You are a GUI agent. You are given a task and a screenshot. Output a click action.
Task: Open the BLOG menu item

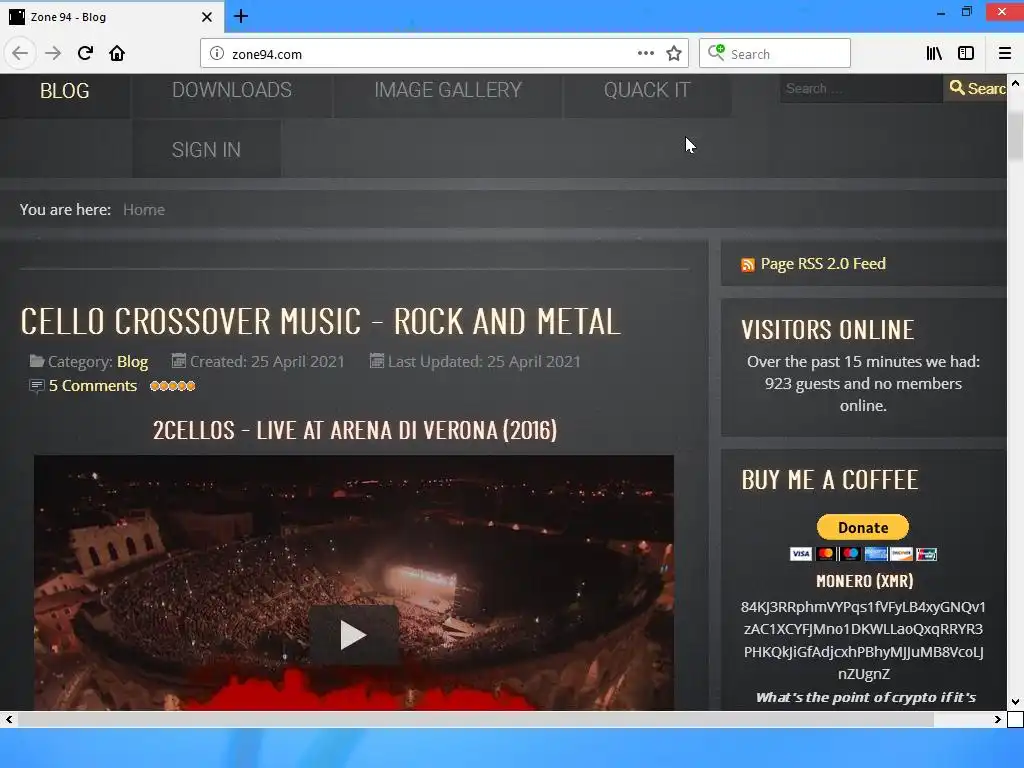(65, 91)
